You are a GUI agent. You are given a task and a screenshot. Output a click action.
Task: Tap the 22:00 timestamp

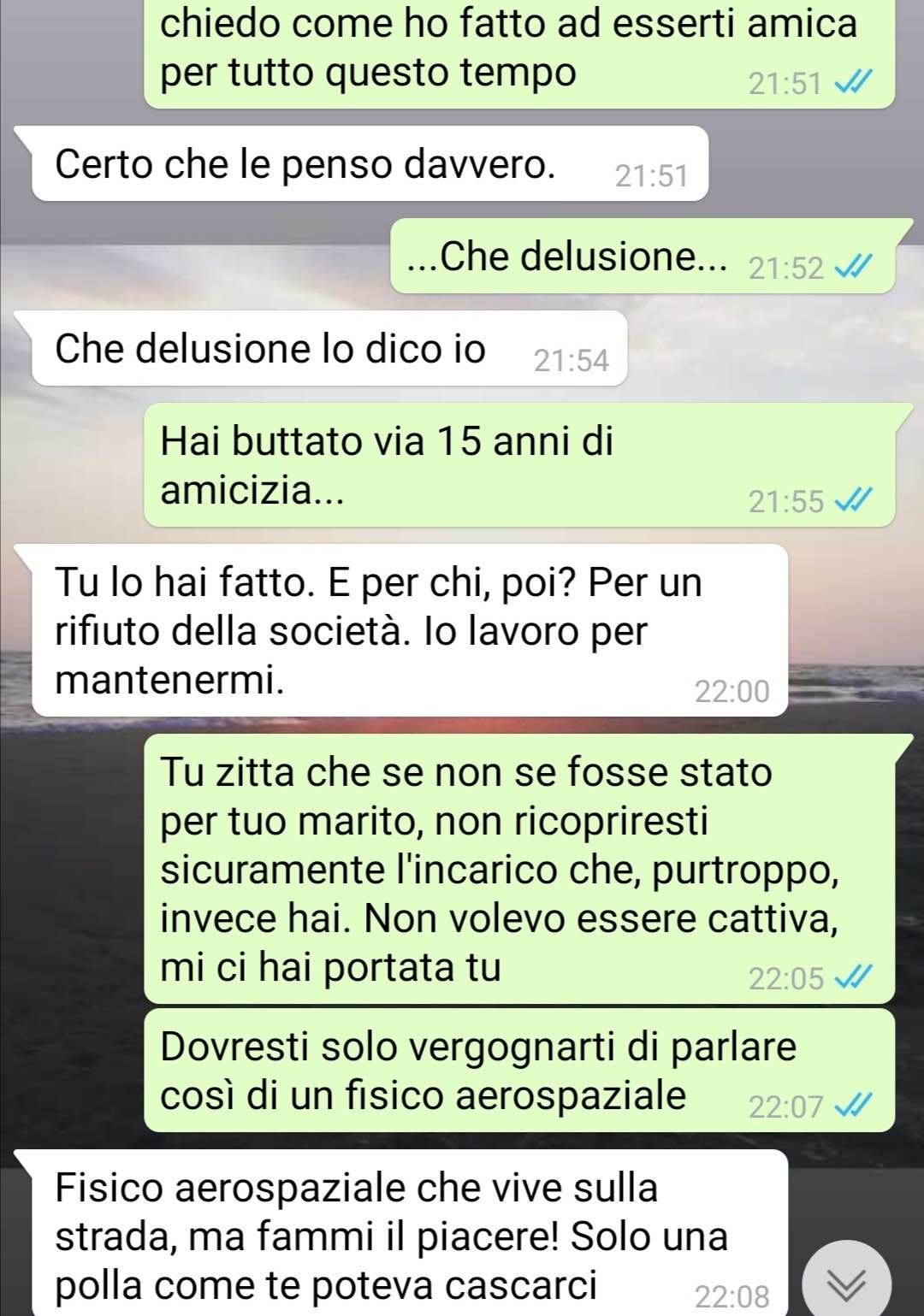(731, 691)
